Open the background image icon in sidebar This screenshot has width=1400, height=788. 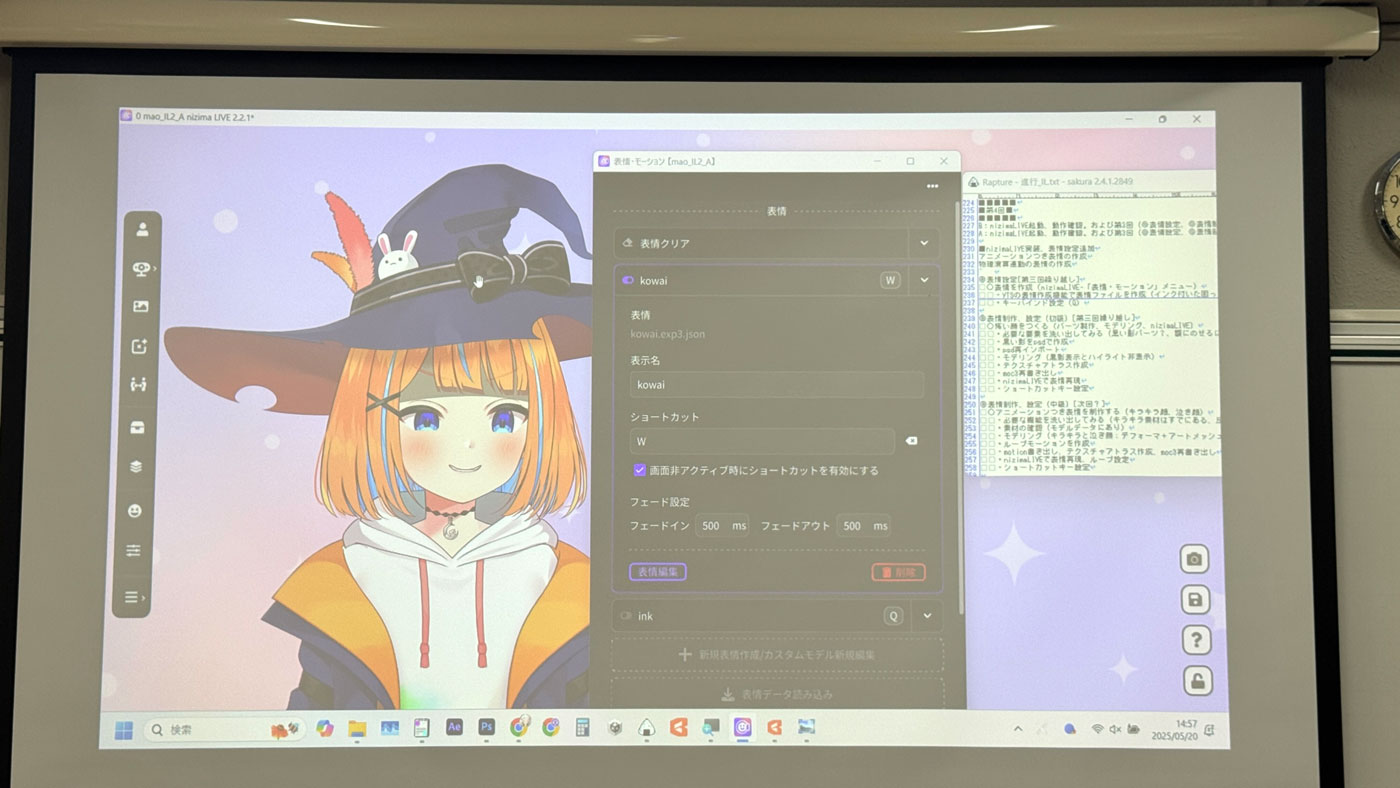coord(140,307)
